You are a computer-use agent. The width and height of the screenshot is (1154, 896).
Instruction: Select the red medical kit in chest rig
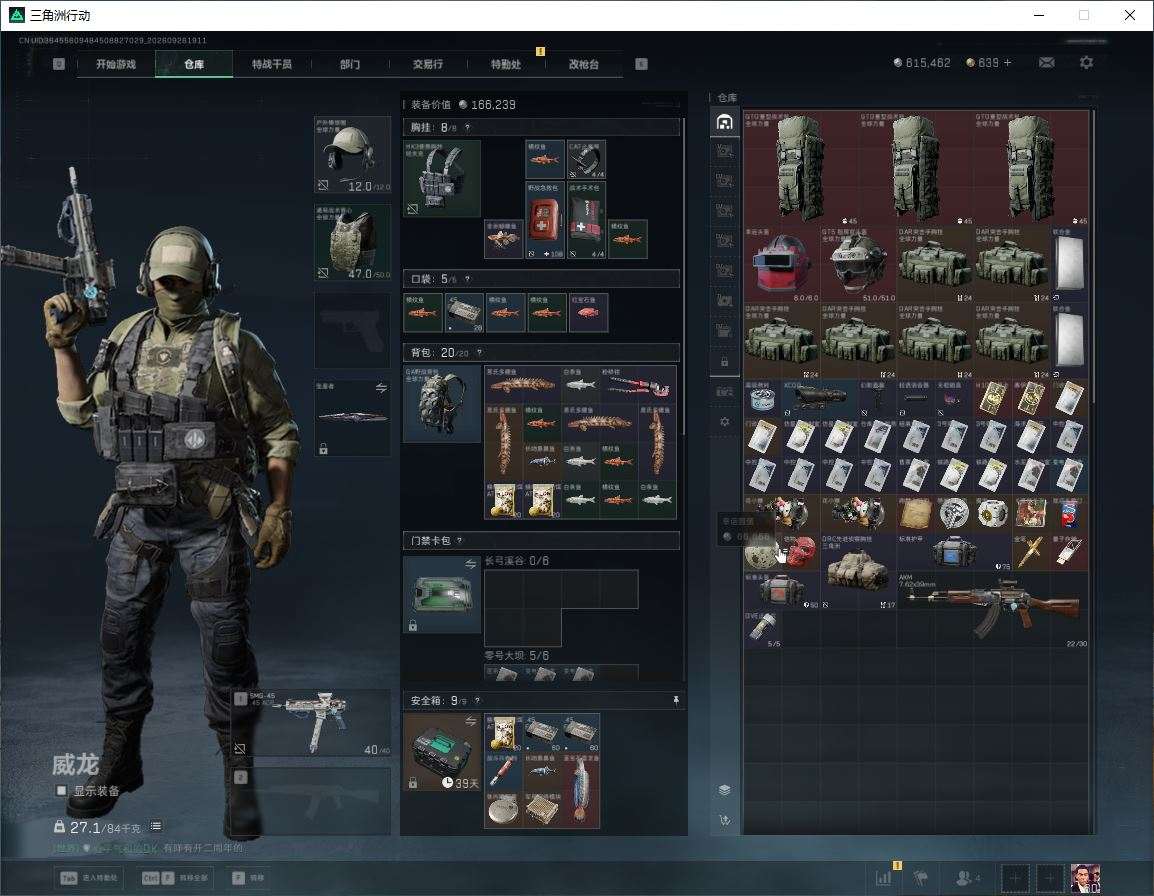tap(545, 220)
